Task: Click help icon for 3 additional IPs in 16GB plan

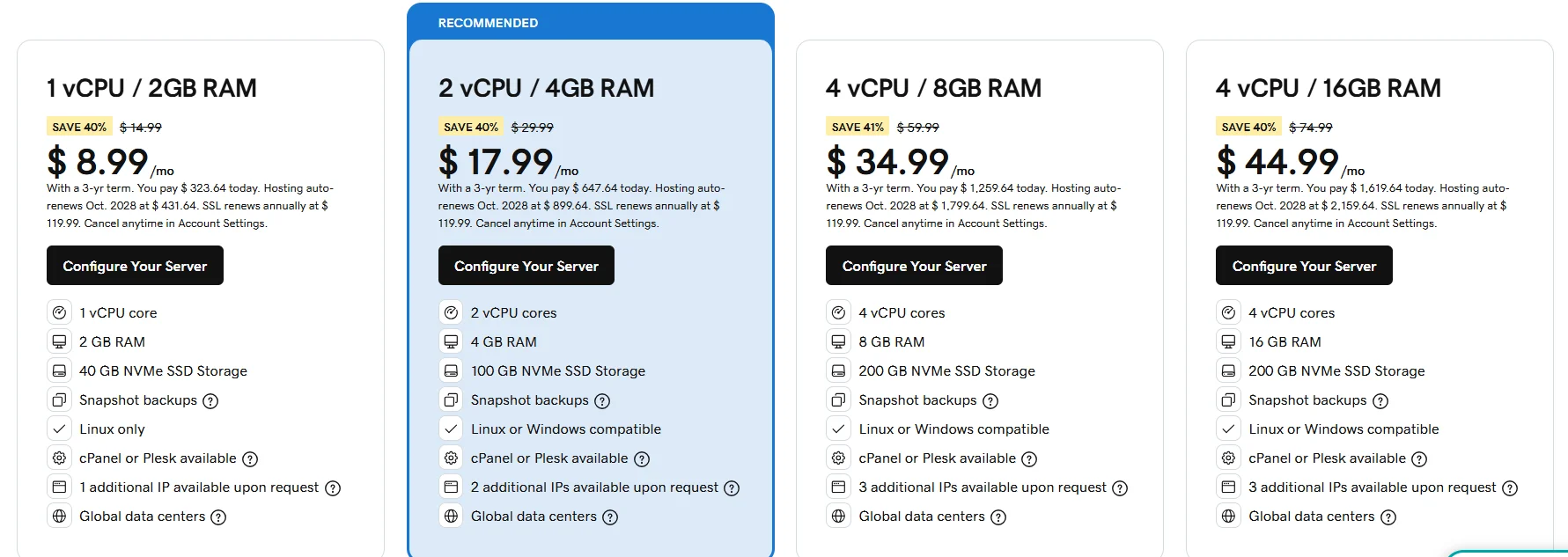Action: pyautogui.click(x=1510, y=488)
